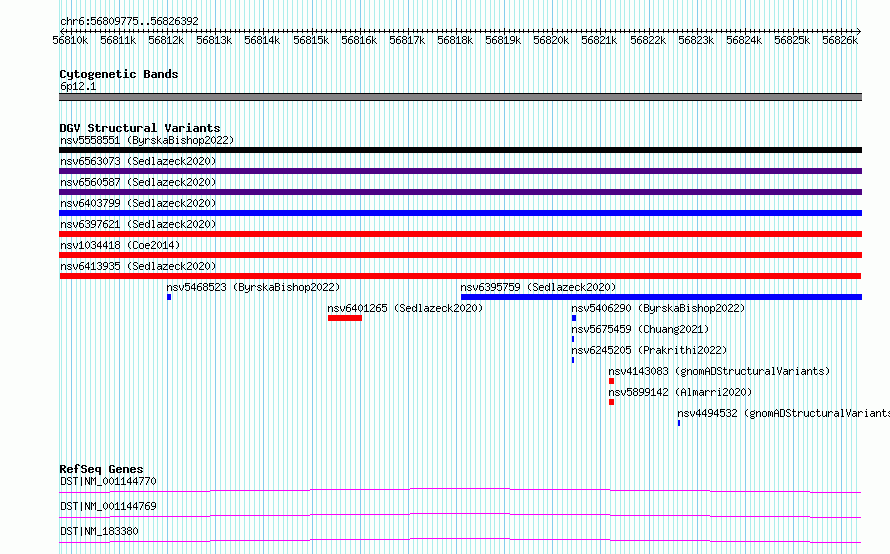The height and width of the screenshot is (554, 890).
Task: Open the DST|NM_001144770 gene label
Action: 108,481
